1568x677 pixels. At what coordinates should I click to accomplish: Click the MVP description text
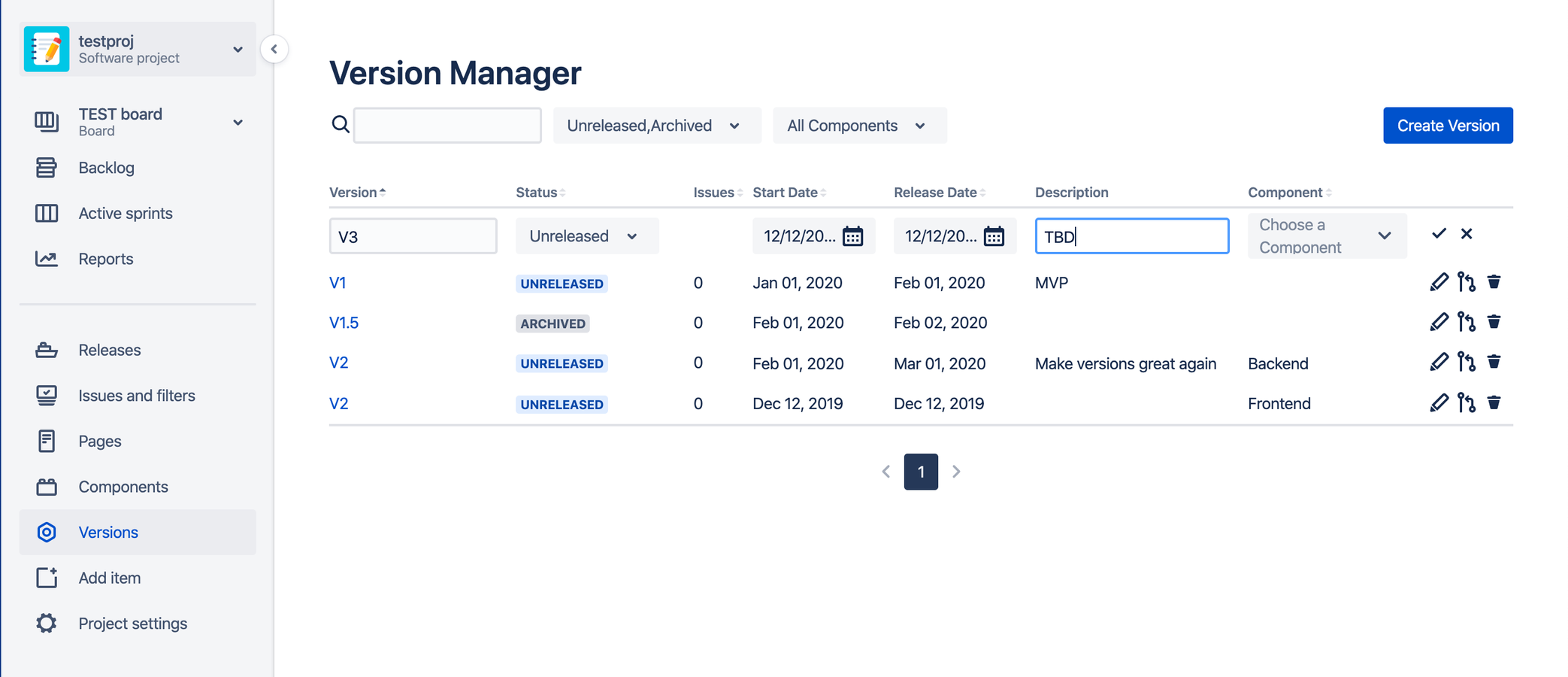(x=1052, y=283)
